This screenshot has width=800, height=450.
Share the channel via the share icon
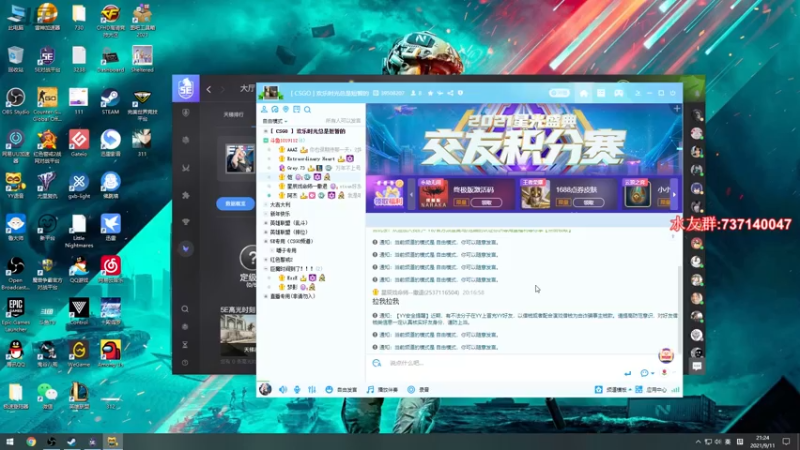[450, 93]
